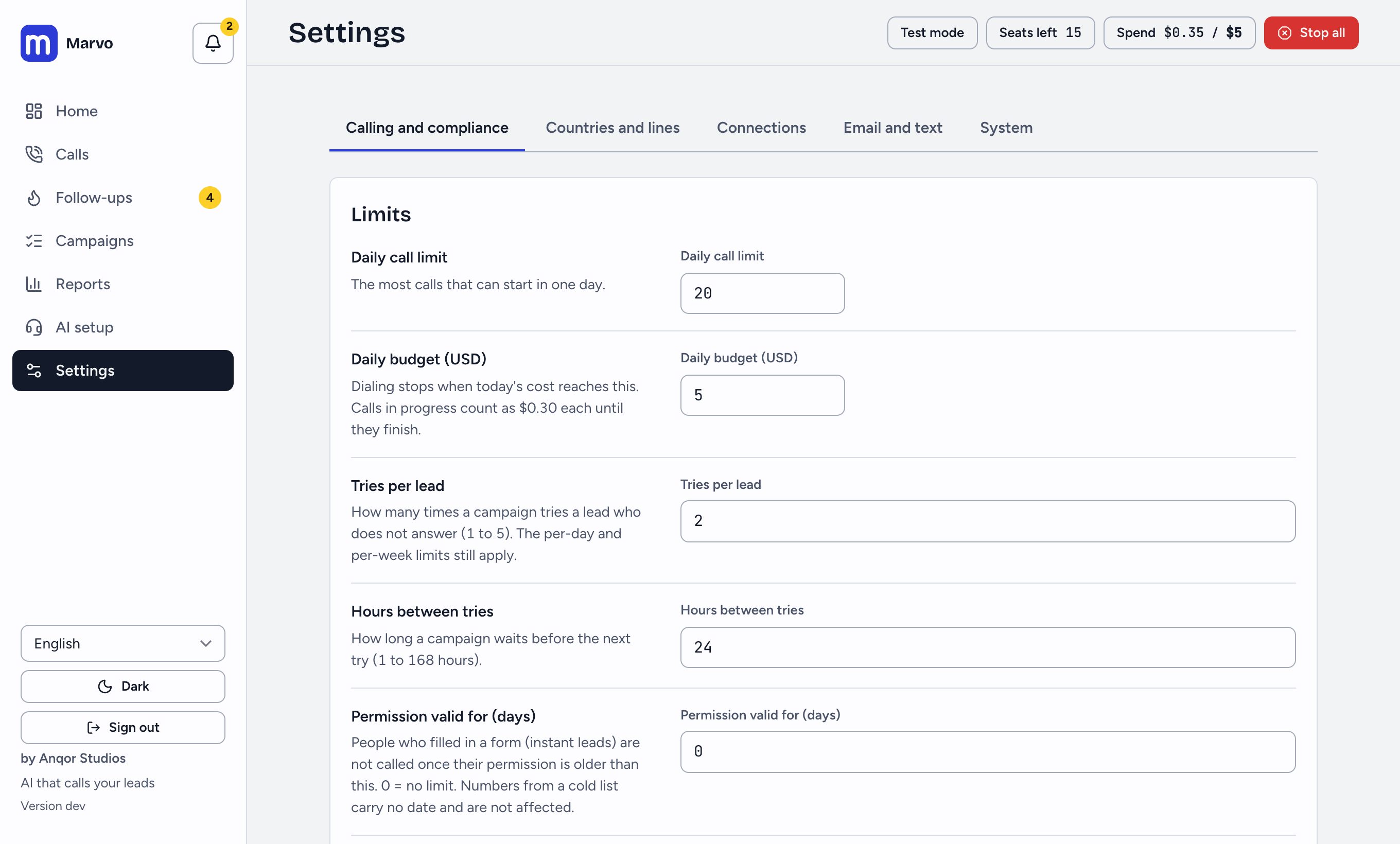The image size is (1400, 844).
Task: Switch to Dark theme
Action: pos(122,686)
